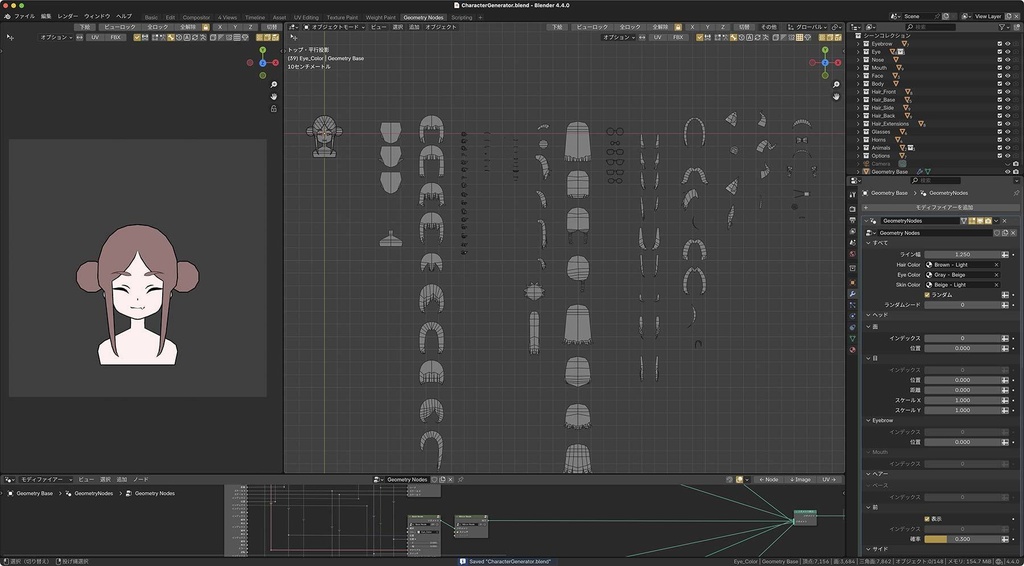Viewport: 1024px width, 566px height.
Task: Expand the Hair_Extensions collection
Action: pyautogui.click(x=858, y=124)
